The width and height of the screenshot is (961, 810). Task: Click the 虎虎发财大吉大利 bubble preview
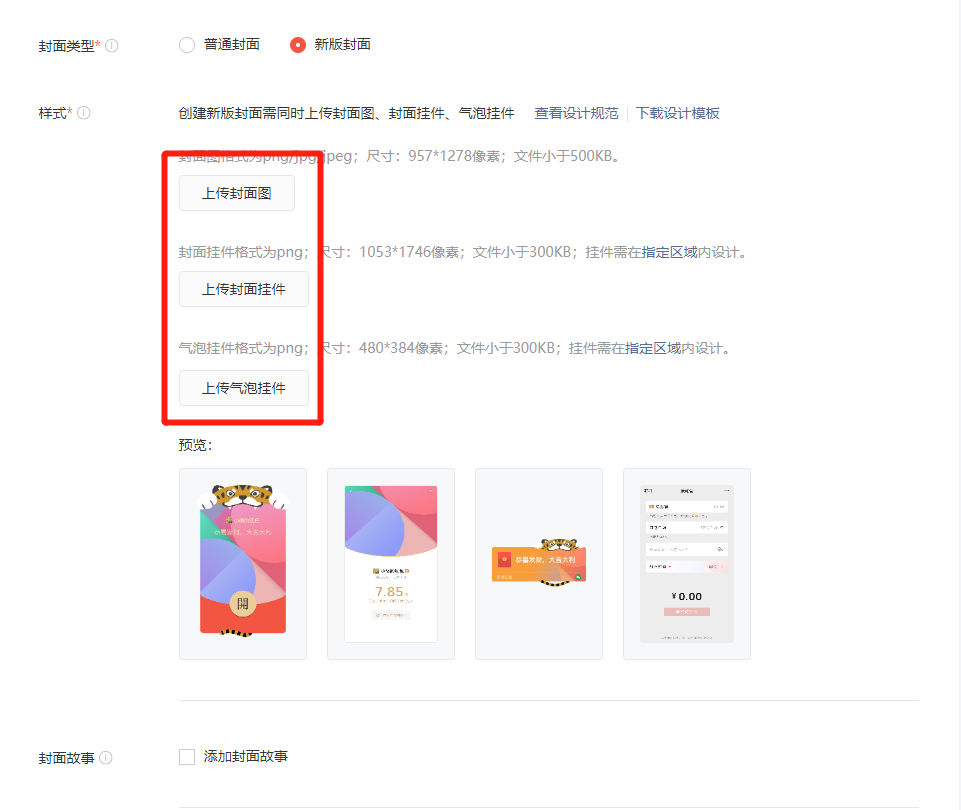(538, 563)
